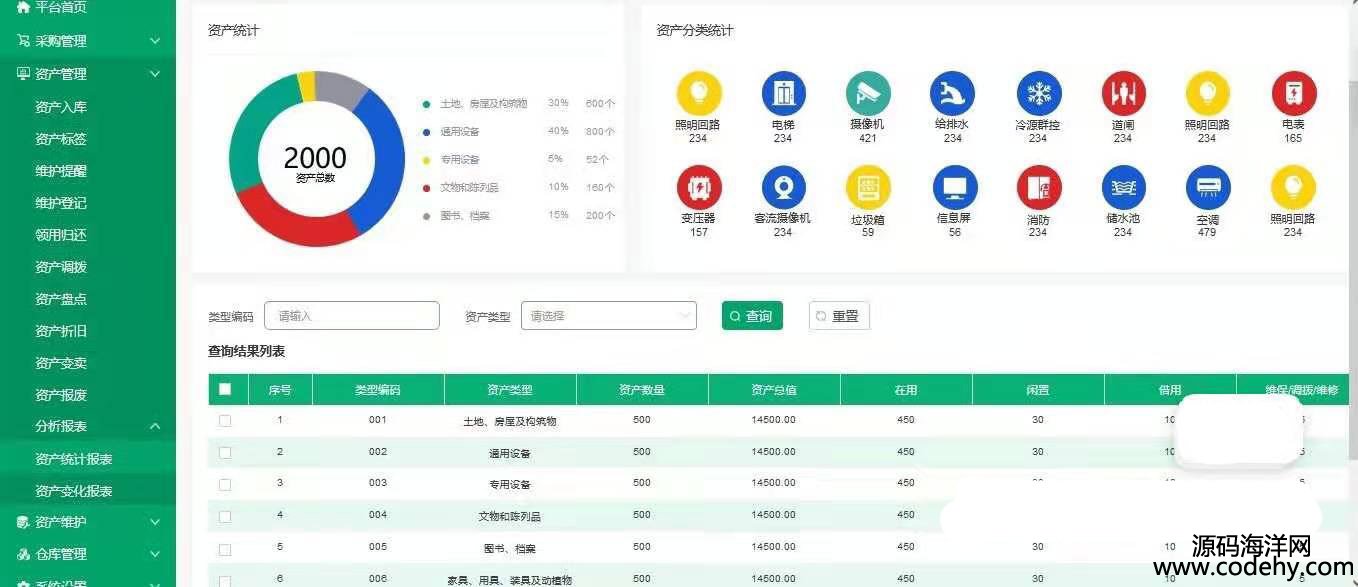Click the green 查询 search button
This screenshot has height=587, width=1358.
click(x=752, y=316)
